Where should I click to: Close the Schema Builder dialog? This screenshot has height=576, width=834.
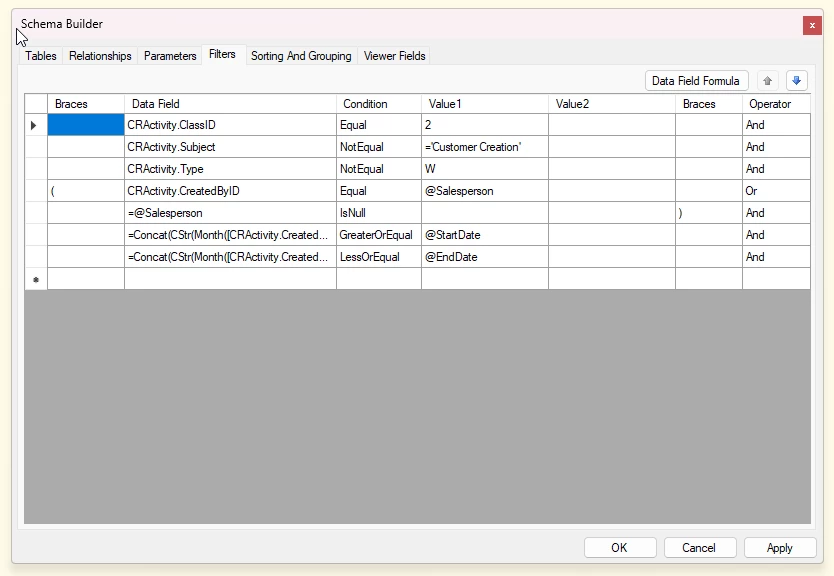tap(812, 25)
